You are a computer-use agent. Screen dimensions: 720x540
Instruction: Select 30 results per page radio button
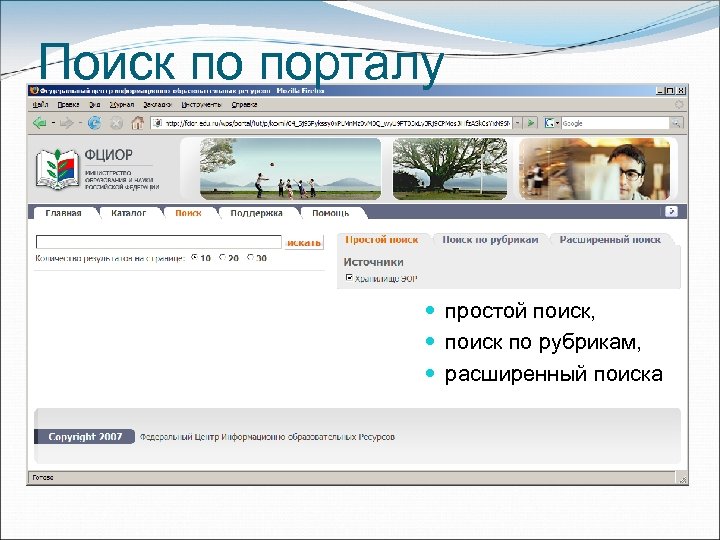[x=250, y=257]
